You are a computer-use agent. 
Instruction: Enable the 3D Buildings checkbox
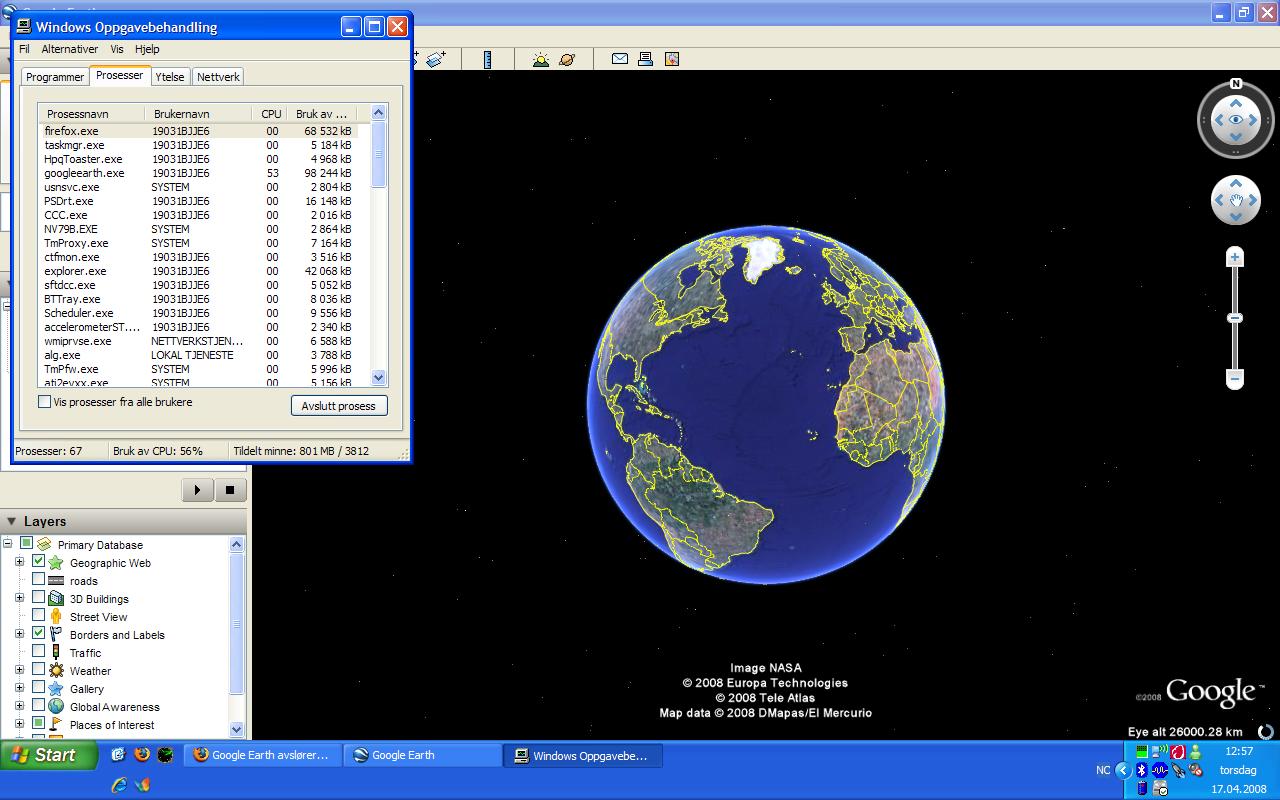point(39,597)
